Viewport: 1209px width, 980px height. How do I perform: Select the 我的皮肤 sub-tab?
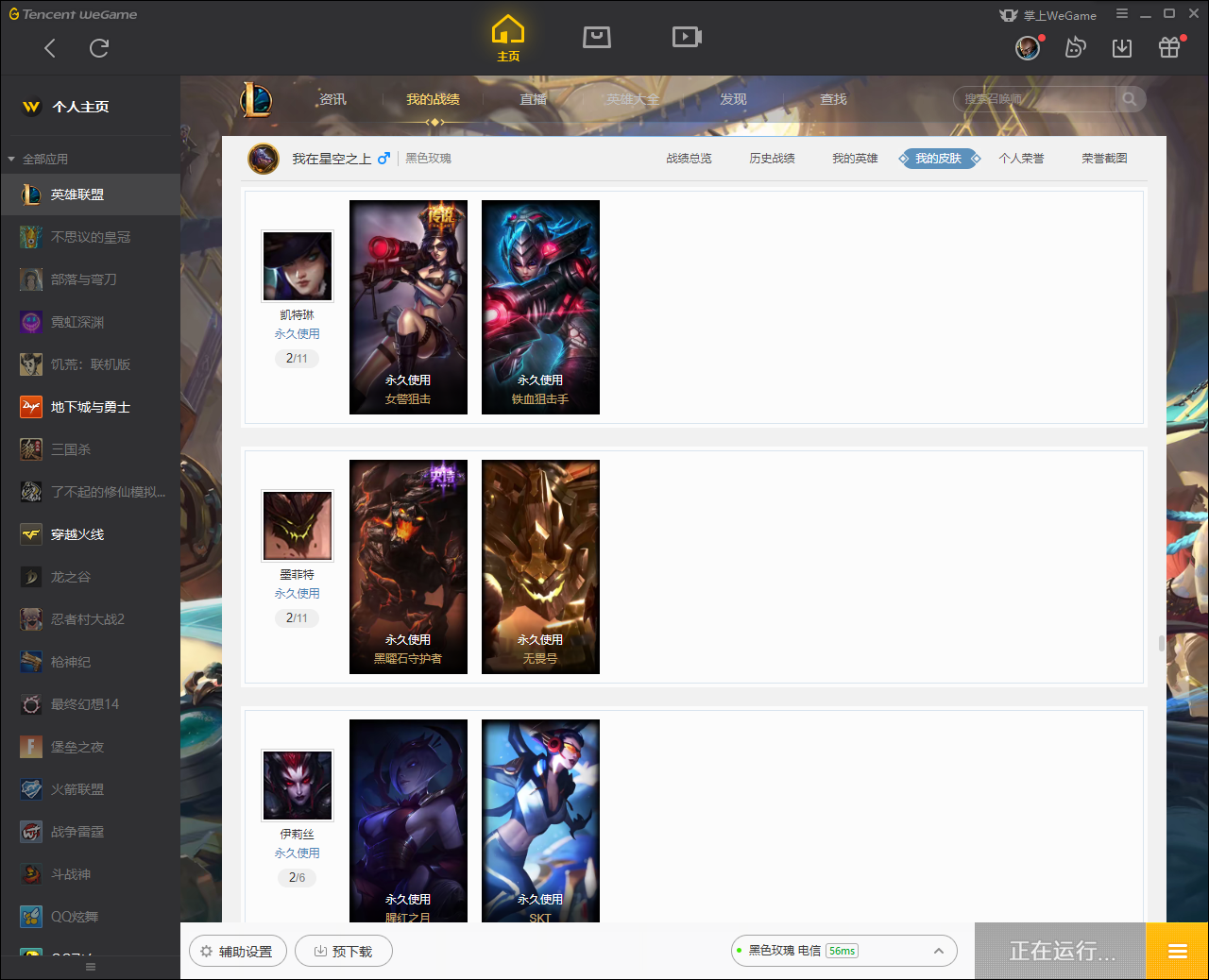[939, 159]
